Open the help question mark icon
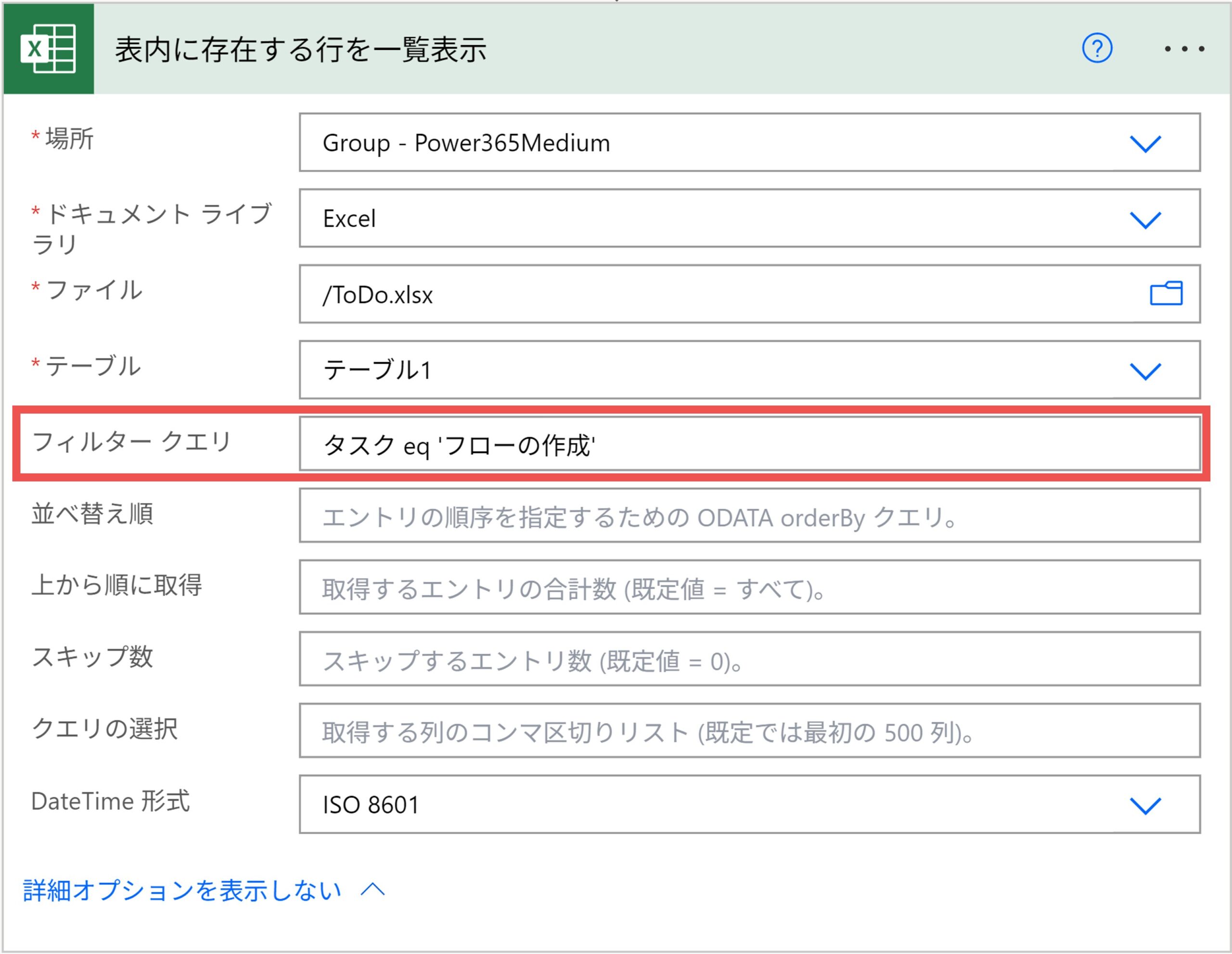 click(x=1097, y=49)
